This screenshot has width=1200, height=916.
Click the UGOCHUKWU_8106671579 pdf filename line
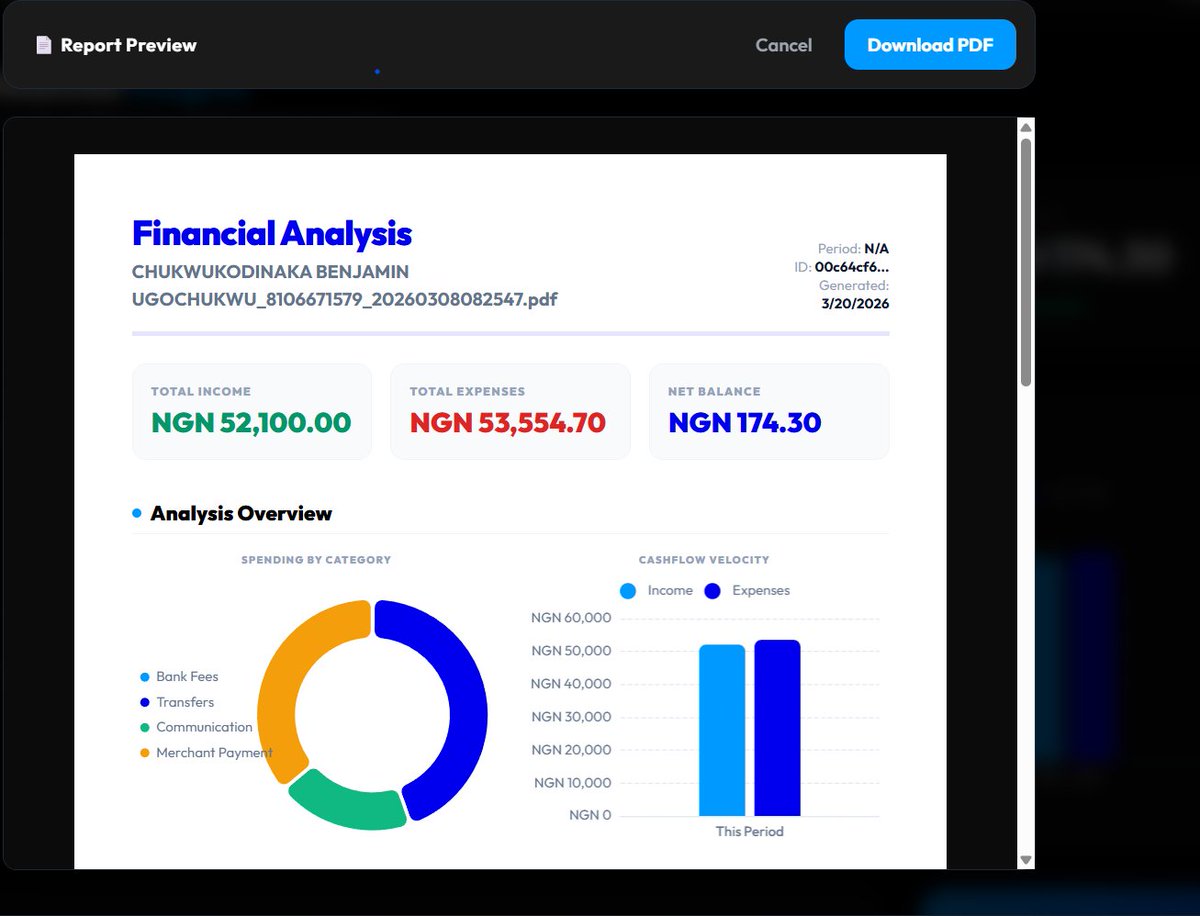coord(345,299)
